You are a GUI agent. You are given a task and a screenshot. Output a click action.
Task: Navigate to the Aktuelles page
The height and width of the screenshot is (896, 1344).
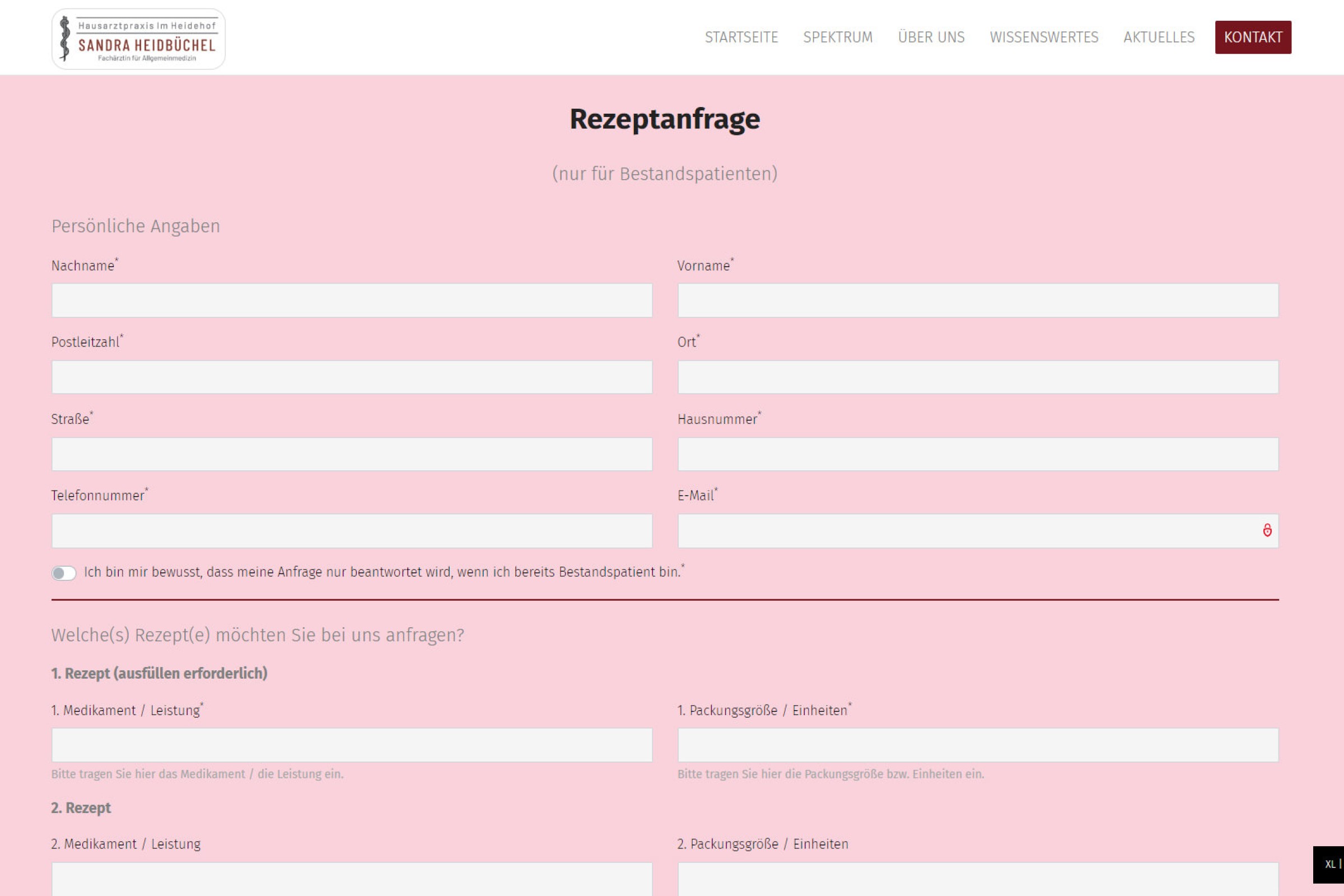(x=1159, y=37)
